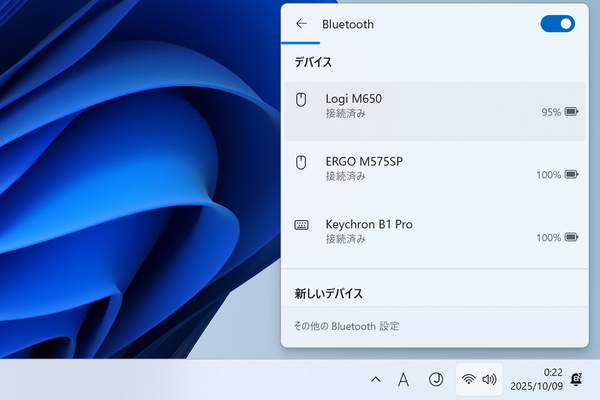Select the ERGO M575SP device name
The width and height of the screenshot is (600, 400).
coord(364,162)
